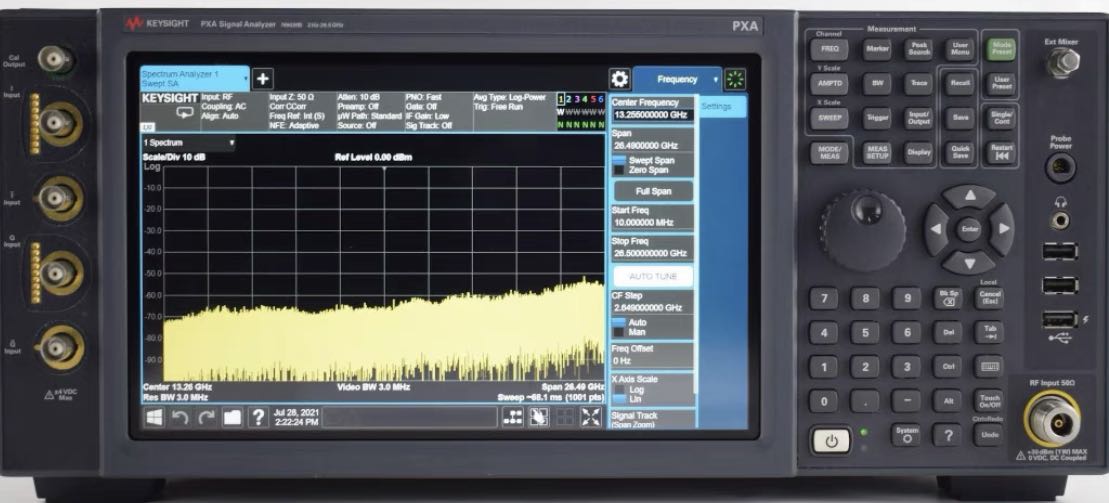Open Windows Start menu icon
Viewport: 1109px width, 503px height.
[x=154, y=418]
